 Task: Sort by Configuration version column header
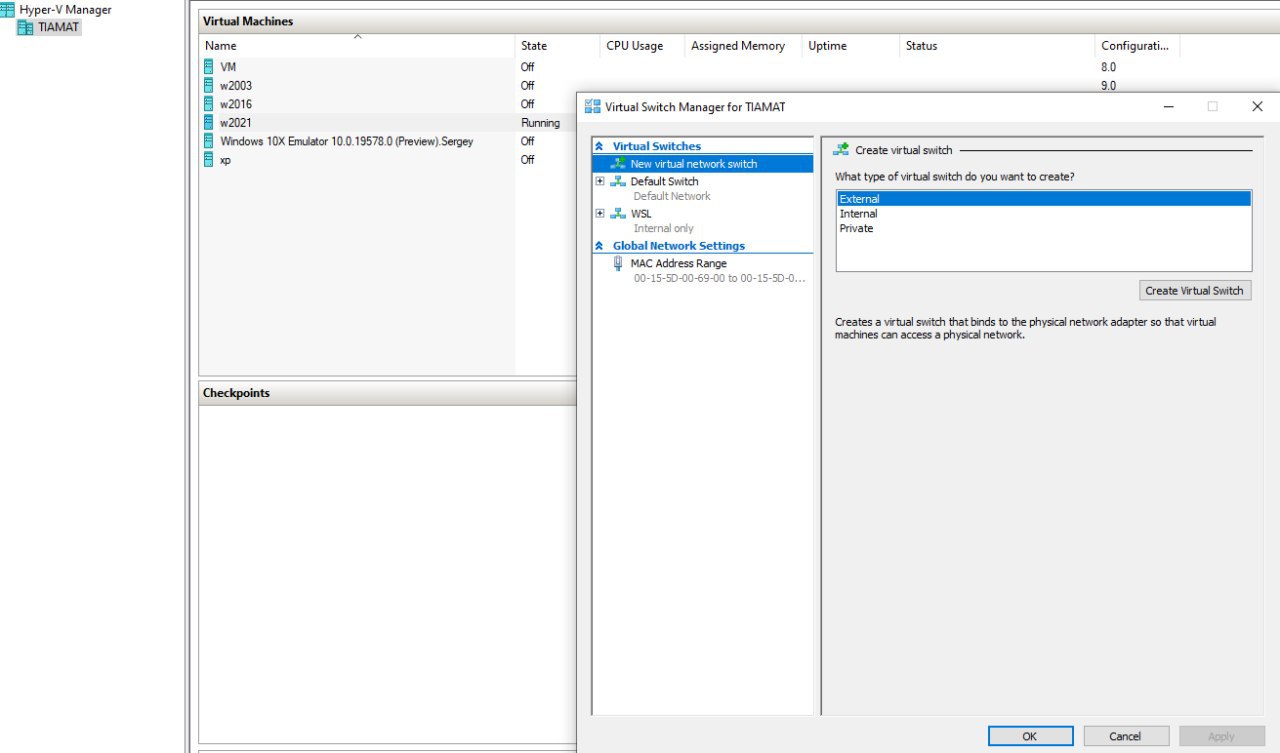click(x=1138, y=46)
